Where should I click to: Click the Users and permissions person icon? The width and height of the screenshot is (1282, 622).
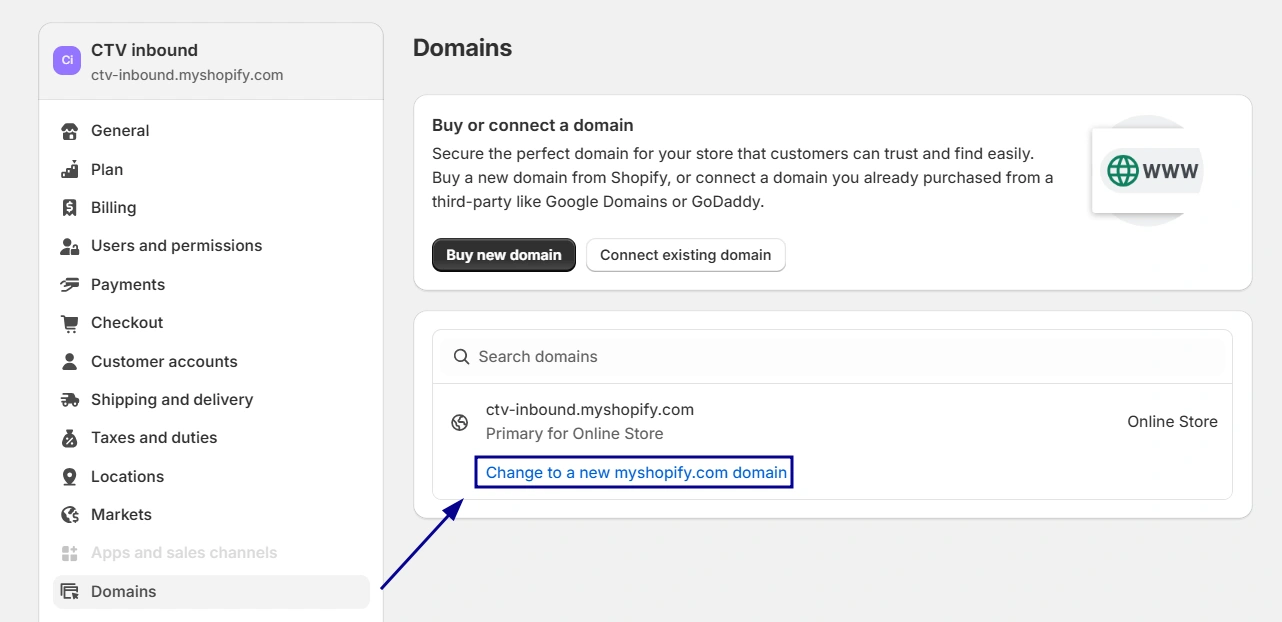pyautogui.click(x=69, y=246)
